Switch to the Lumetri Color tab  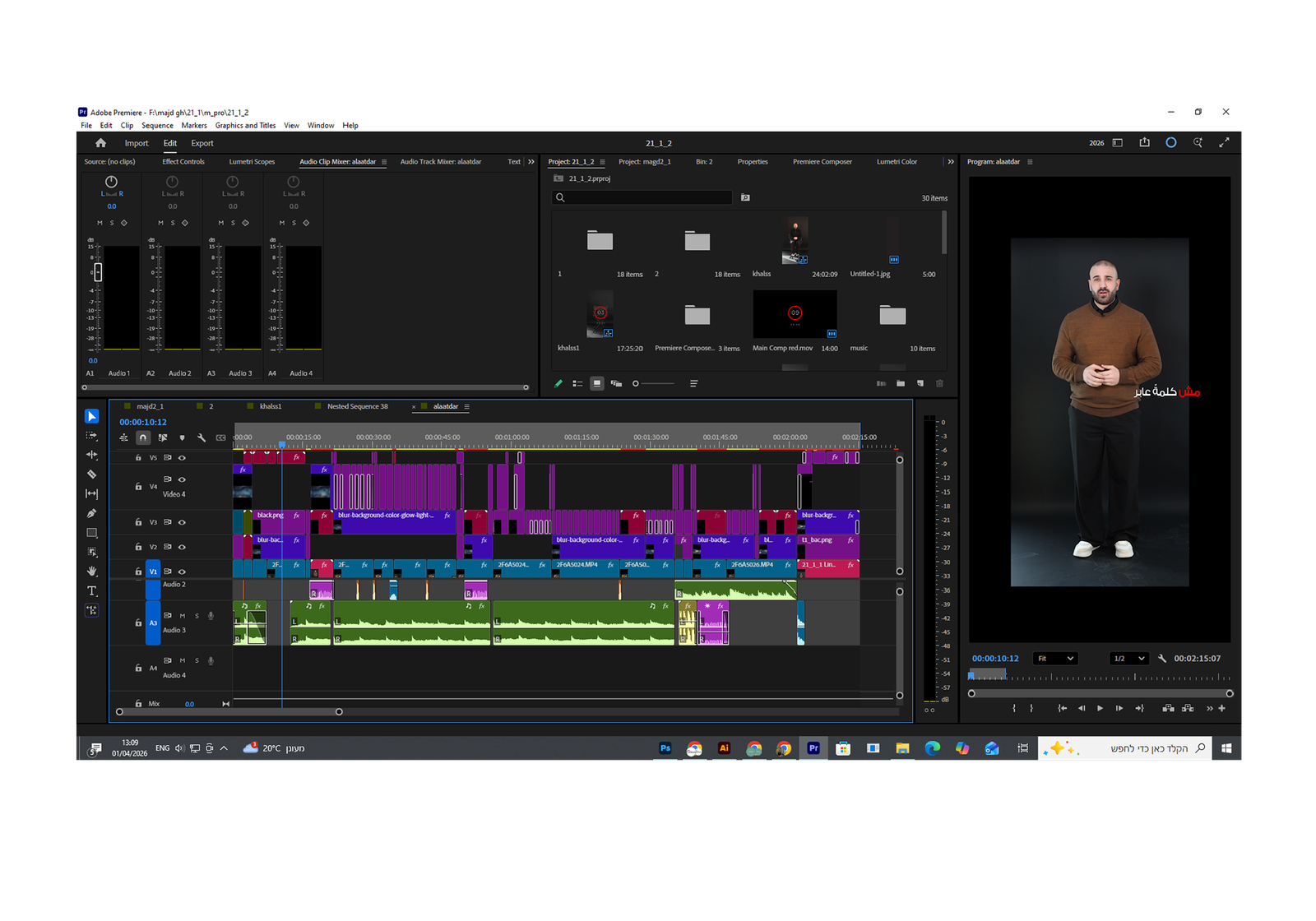897,162
